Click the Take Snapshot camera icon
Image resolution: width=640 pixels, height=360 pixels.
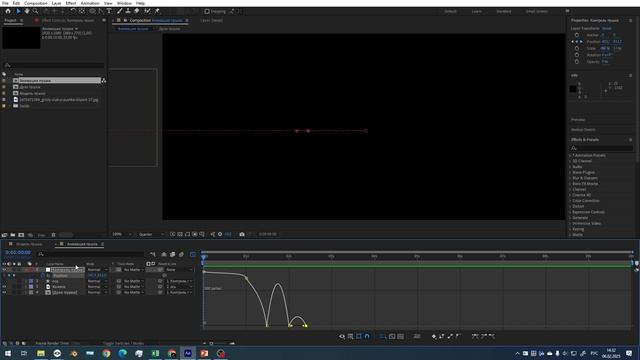click(x=242, y=234)
